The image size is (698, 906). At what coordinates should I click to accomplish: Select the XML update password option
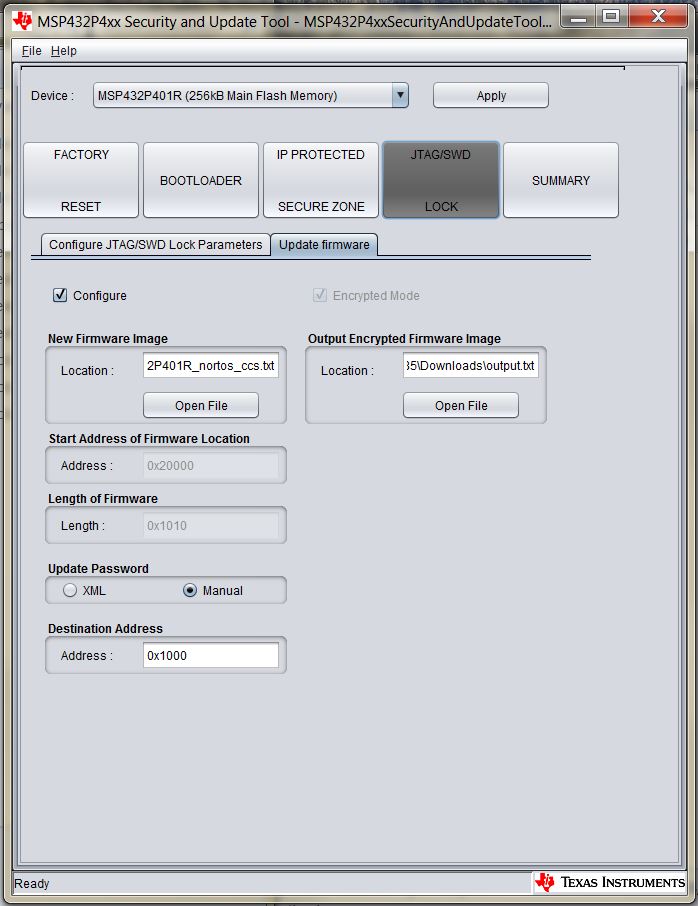pyautogui.click(x=70, y=591)
